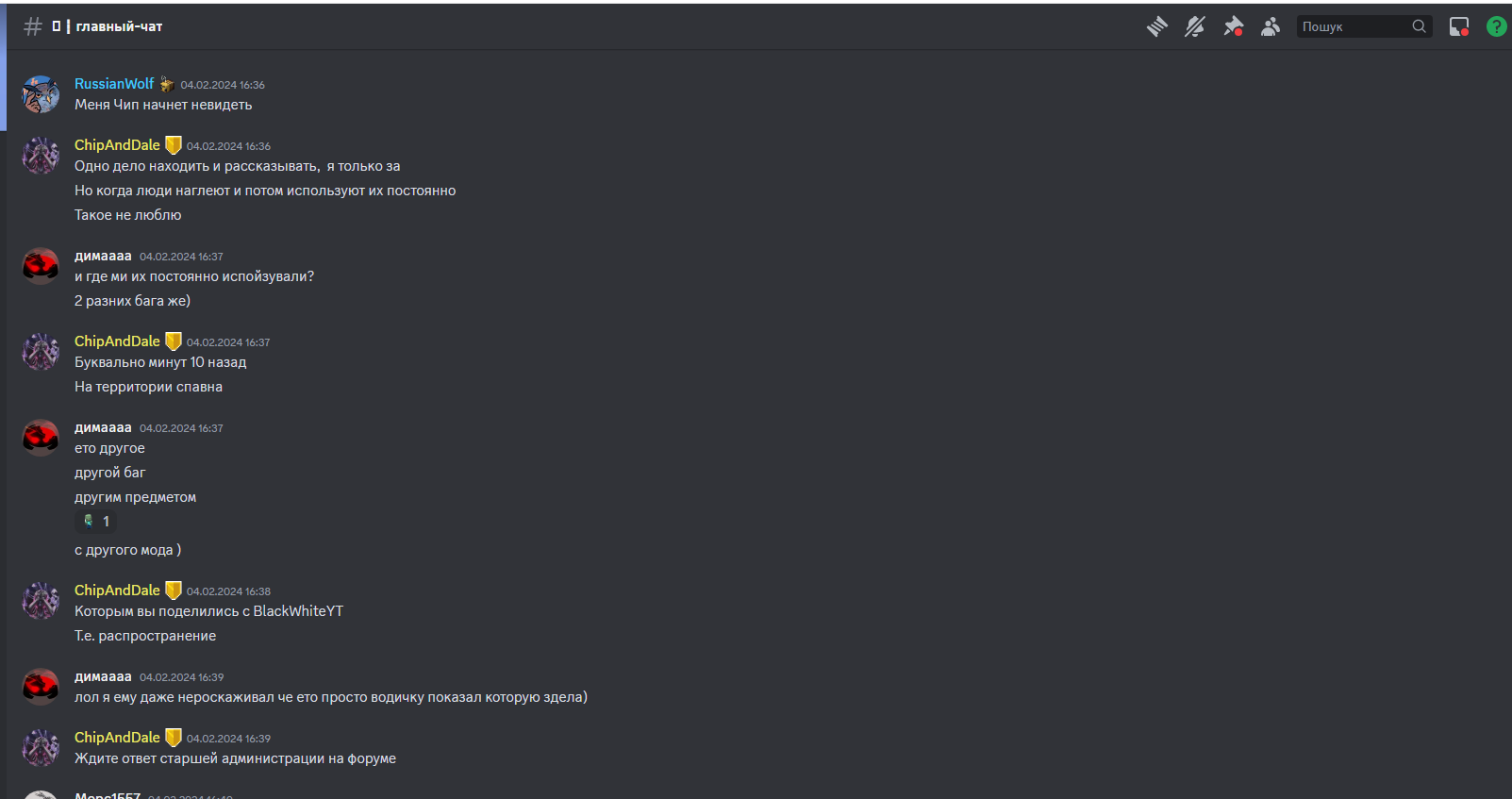Open pinned messages with the pin icon
Viewport: 1512px width, 799px height.
pos(1233,26)
